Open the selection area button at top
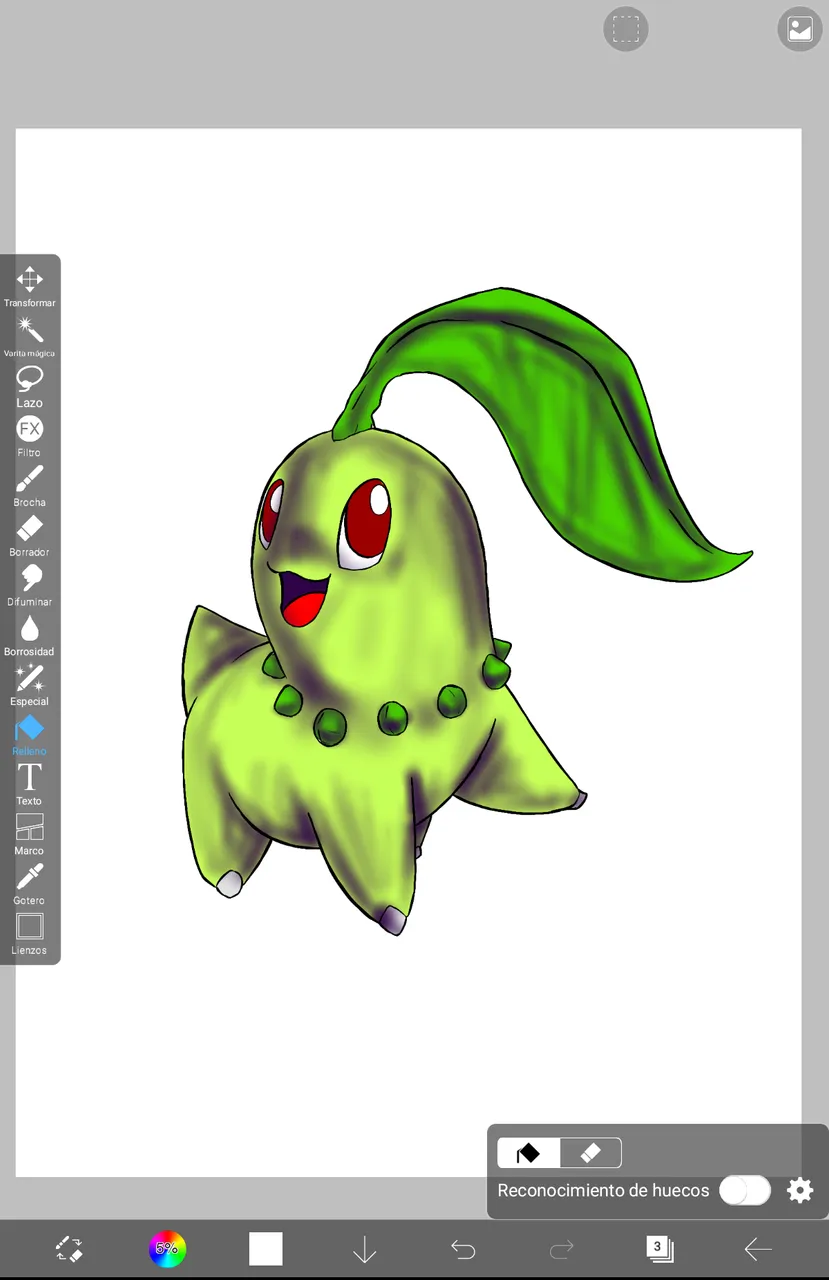This screenshot has width=829, height=1280. tap(626, 29)
